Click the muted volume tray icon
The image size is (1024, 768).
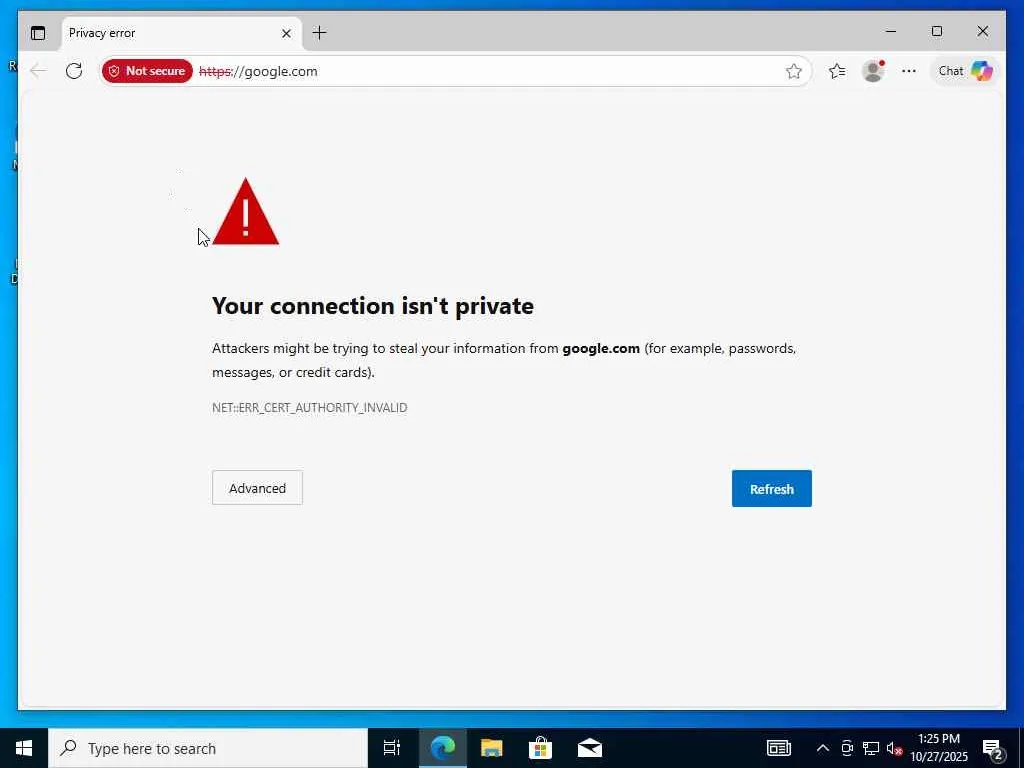pyautogui.click(x=894, y=748)
